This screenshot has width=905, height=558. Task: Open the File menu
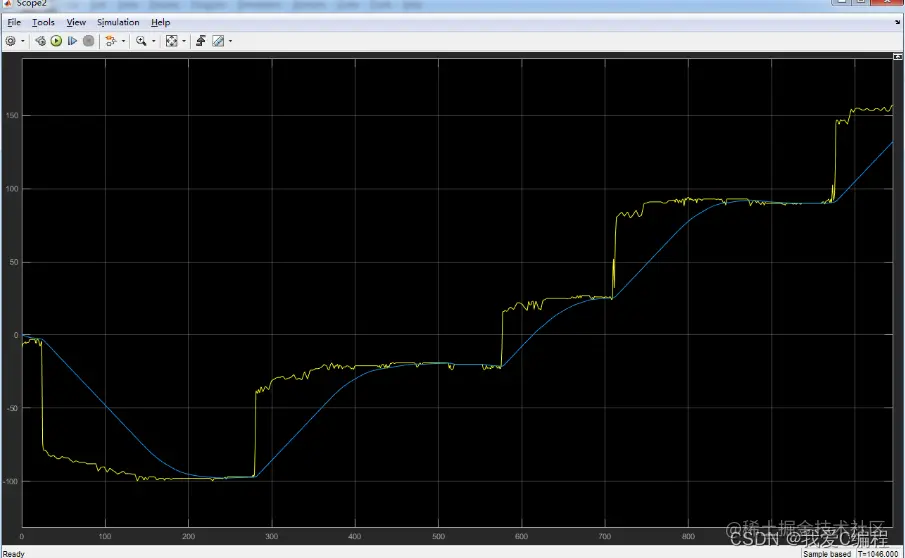(x=14, y=22)
